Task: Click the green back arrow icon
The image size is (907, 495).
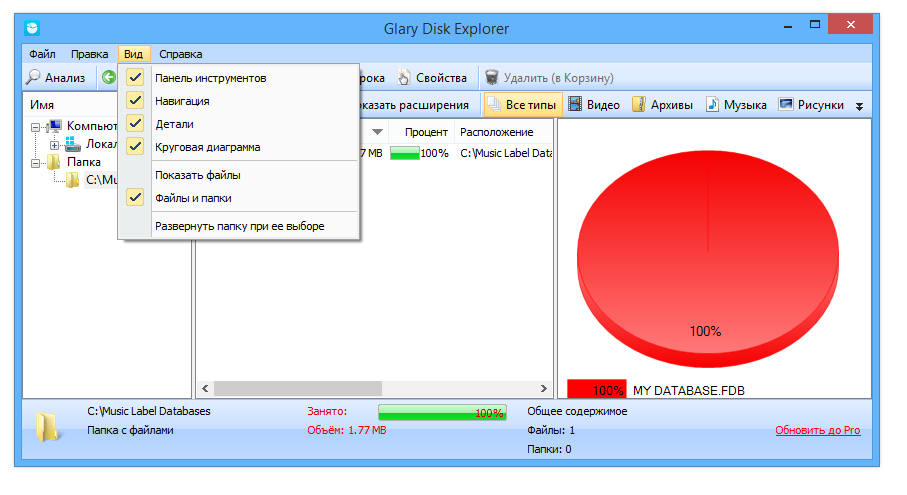Action: (109, 77)
